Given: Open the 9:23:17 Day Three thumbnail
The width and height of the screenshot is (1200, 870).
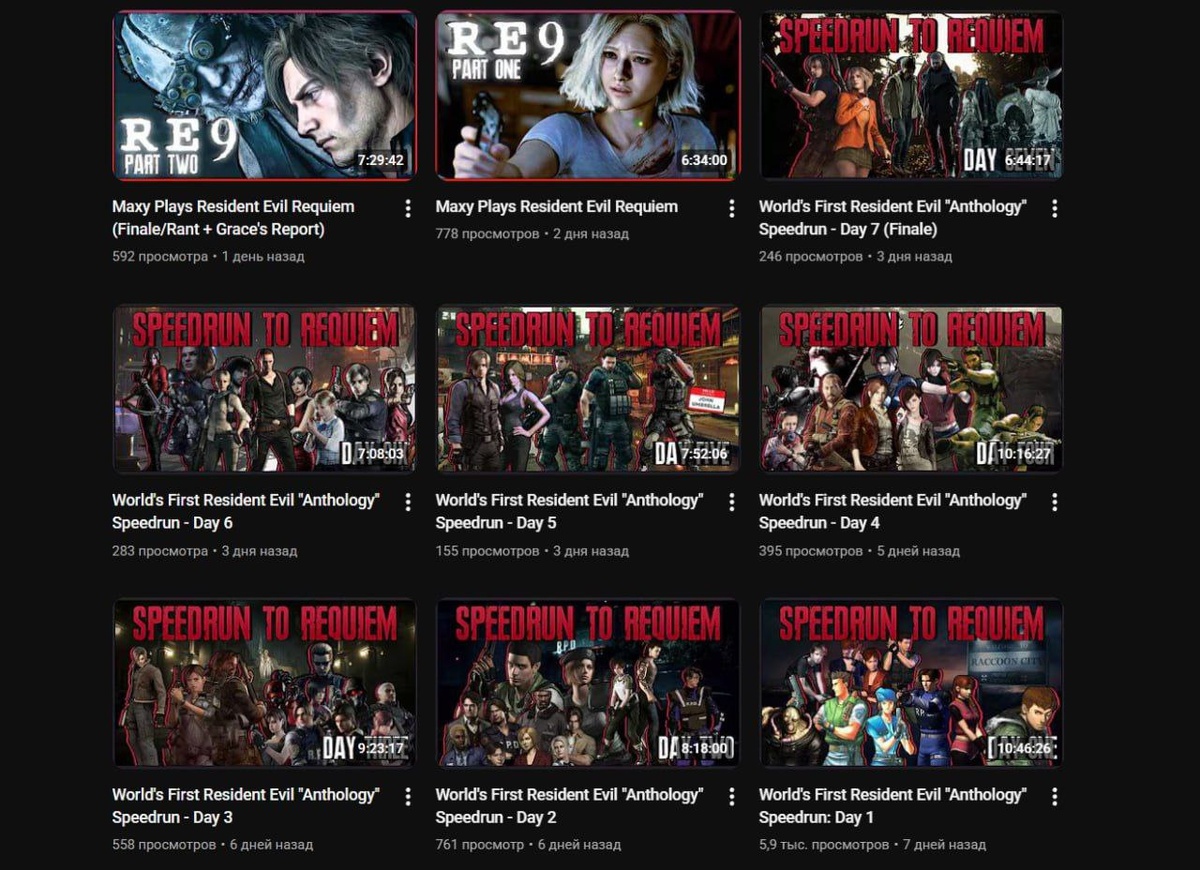Looking at the screenshot, I should 264,682.
